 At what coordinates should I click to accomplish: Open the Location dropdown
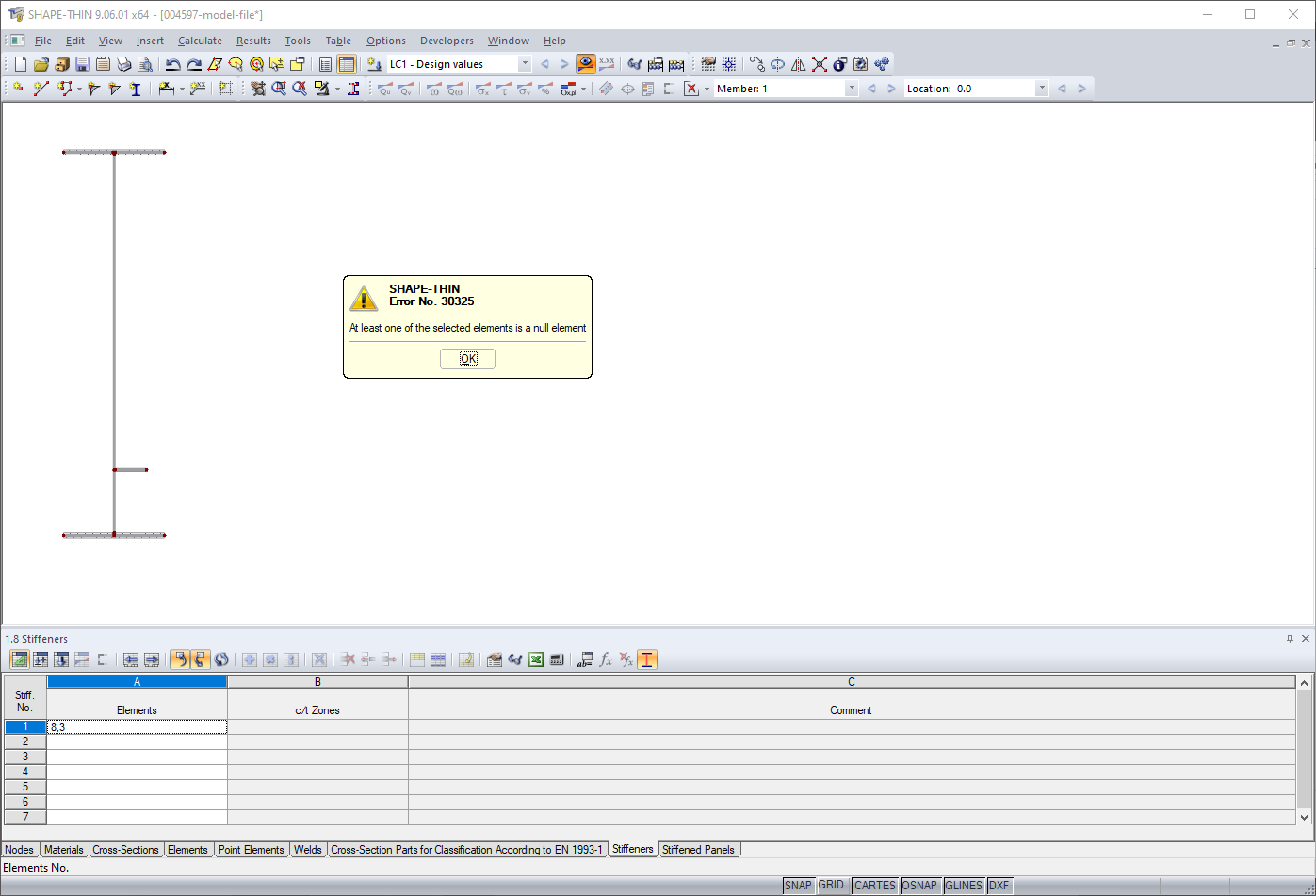pyautogui.click(x=1042, y=88)
